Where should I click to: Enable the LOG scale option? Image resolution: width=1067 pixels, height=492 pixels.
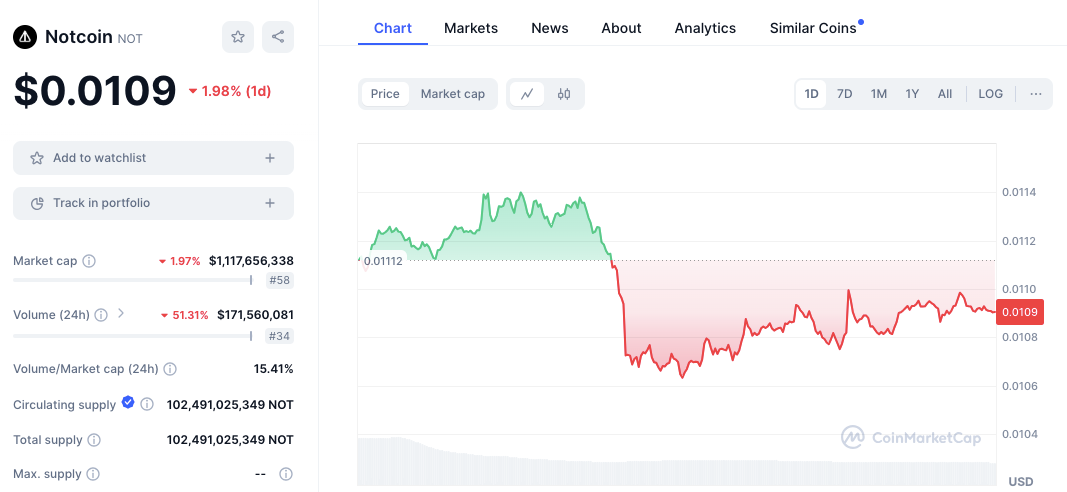pos(990,94)
